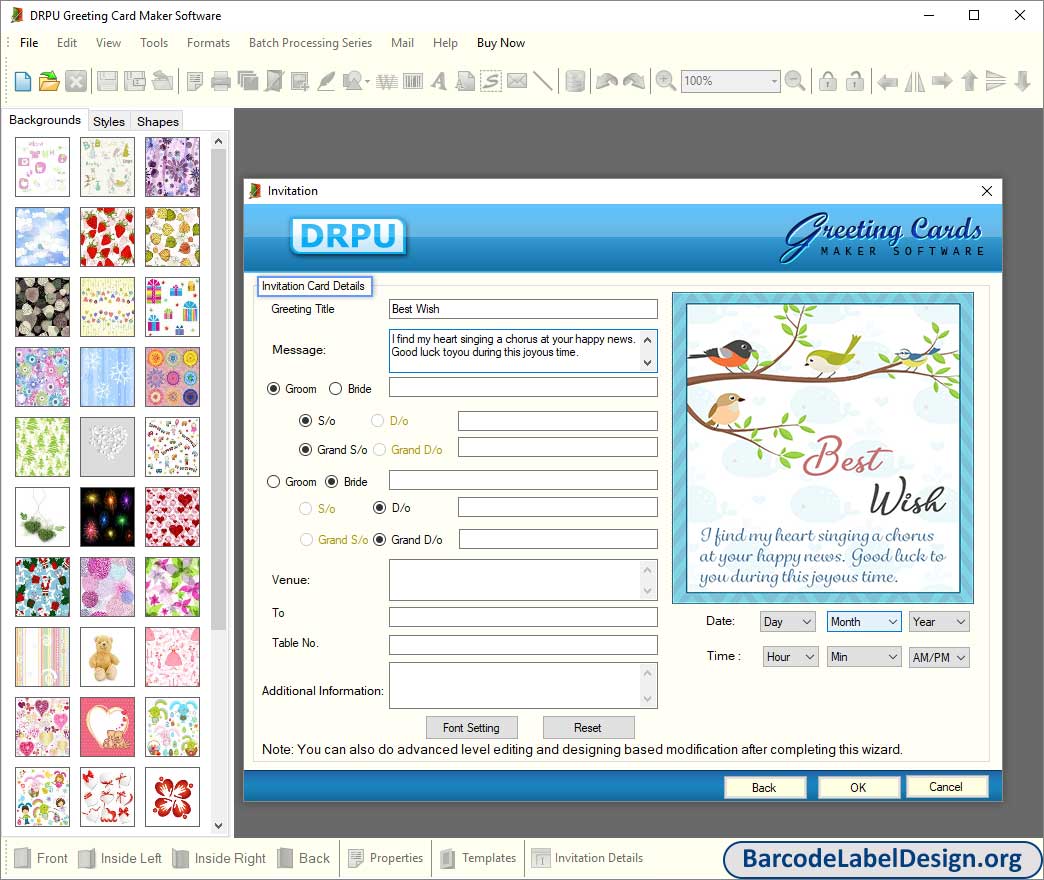This screenshot has width=1044, height=880.
Task: Open the Invitation Details bottom button
Action: [x=588, y=858]
